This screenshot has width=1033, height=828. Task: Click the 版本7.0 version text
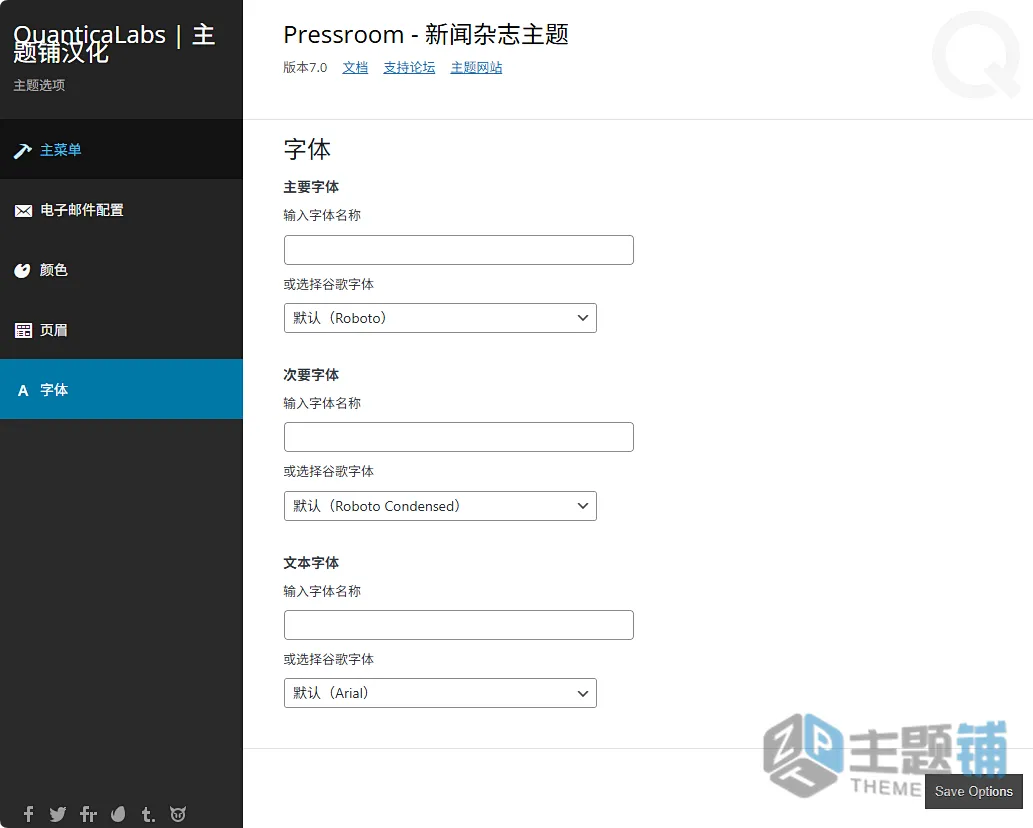[305, 67]
